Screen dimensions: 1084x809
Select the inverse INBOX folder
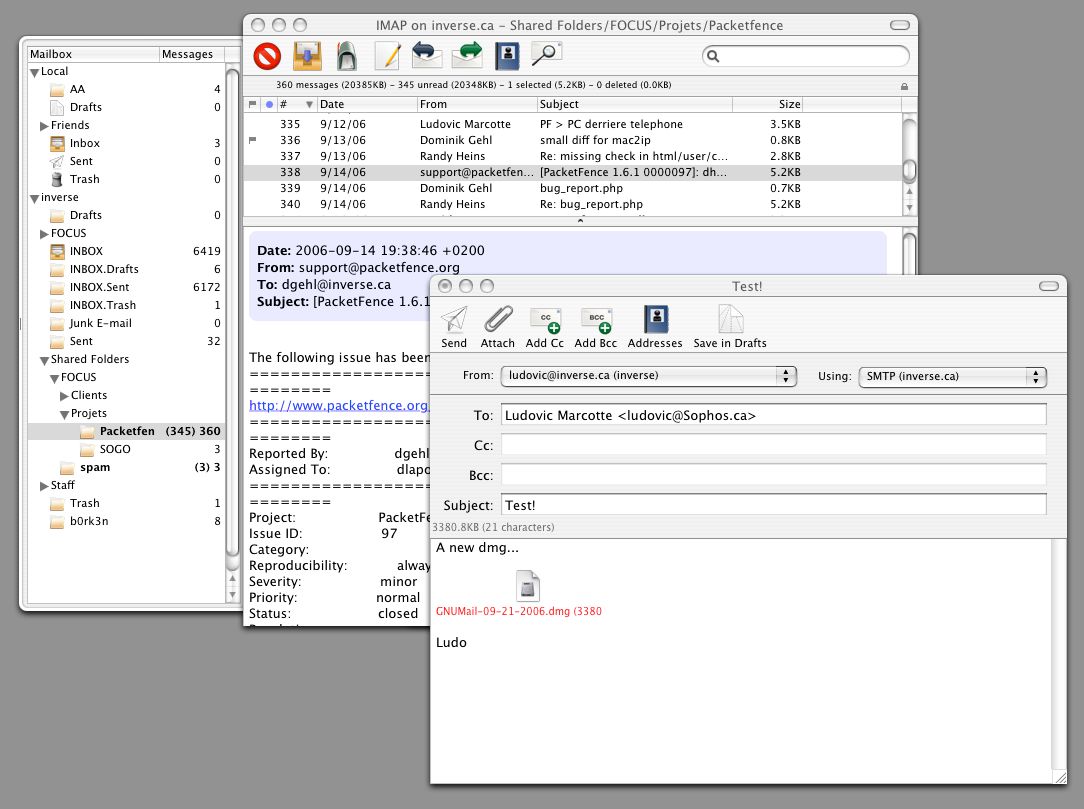pyautogui.click(x=86, y=251)
